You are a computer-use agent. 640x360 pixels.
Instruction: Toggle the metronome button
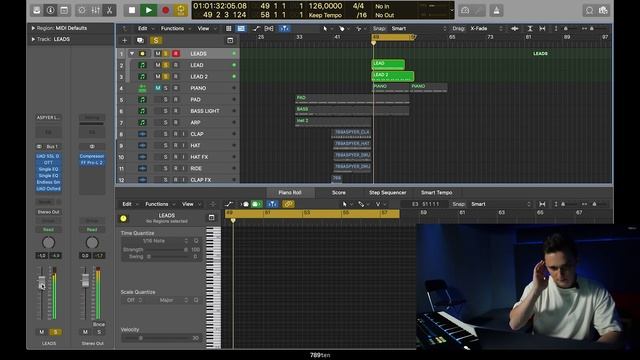pyautogui.click(x=496, y=11)
